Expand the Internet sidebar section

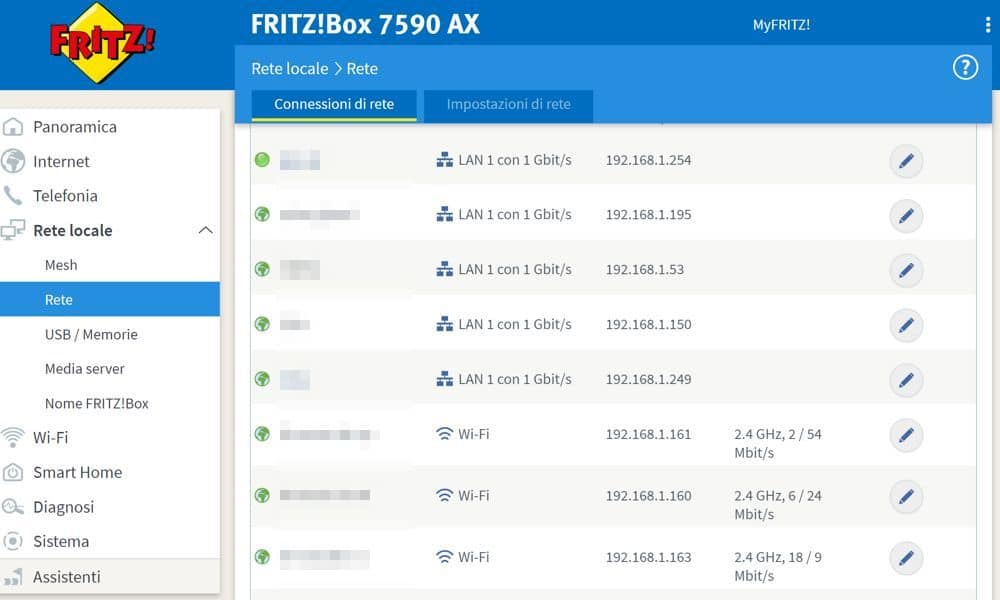pos(60,161)
